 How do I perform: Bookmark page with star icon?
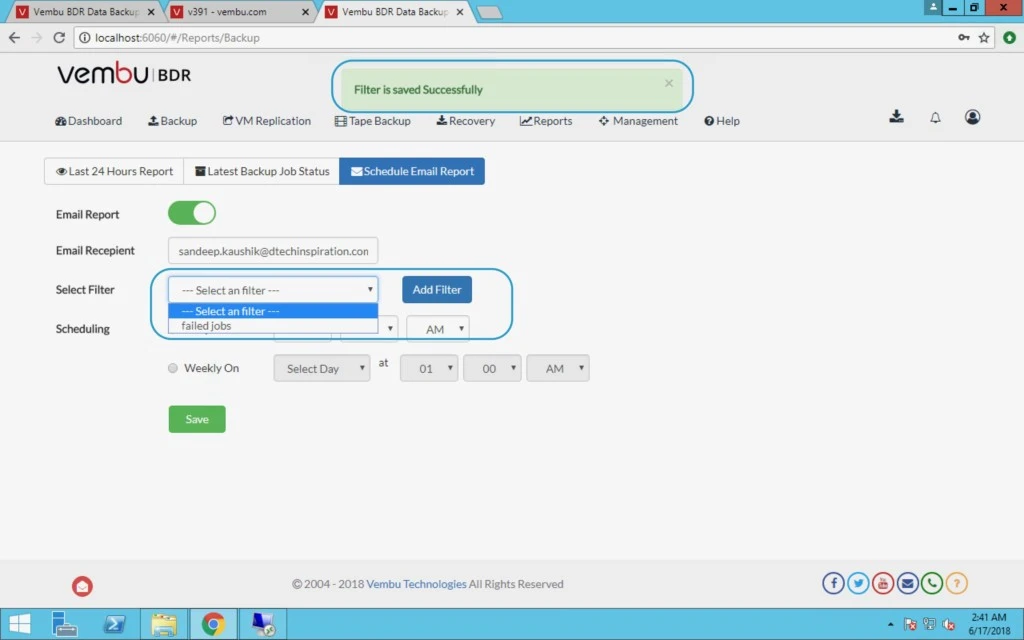click(984, 38)
